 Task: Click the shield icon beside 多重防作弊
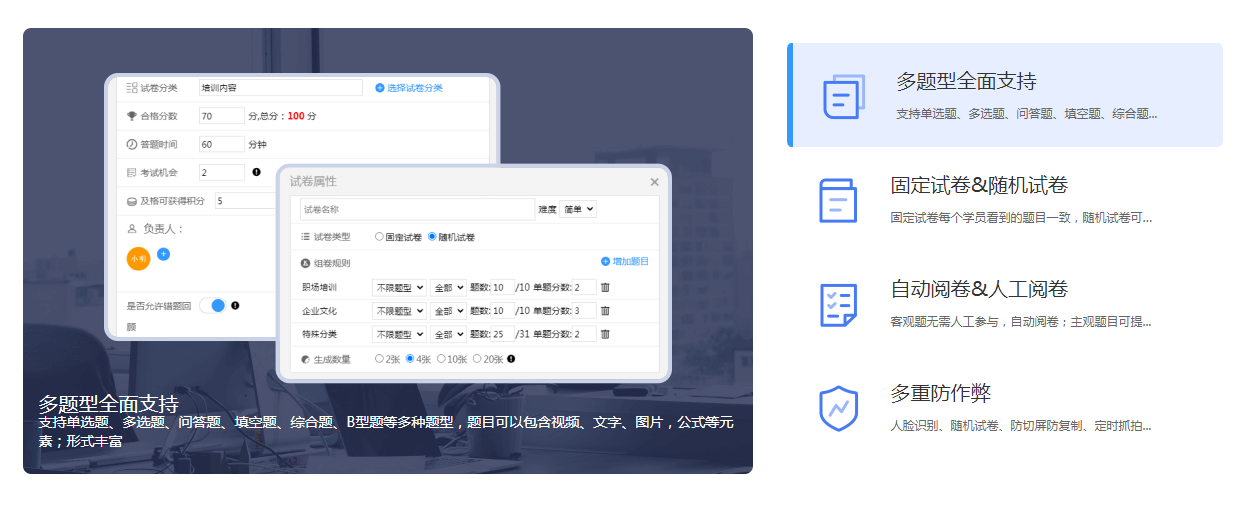[x=838, y=408]
